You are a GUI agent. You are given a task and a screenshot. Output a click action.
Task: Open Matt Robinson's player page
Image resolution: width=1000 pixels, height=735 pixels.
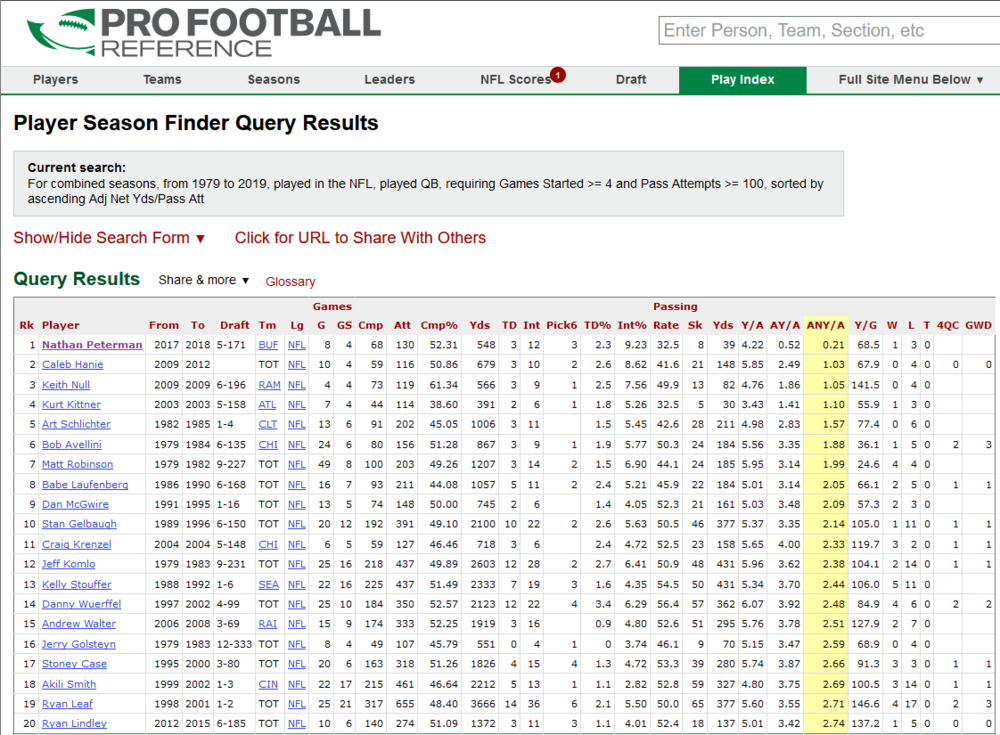click(77, 464)
